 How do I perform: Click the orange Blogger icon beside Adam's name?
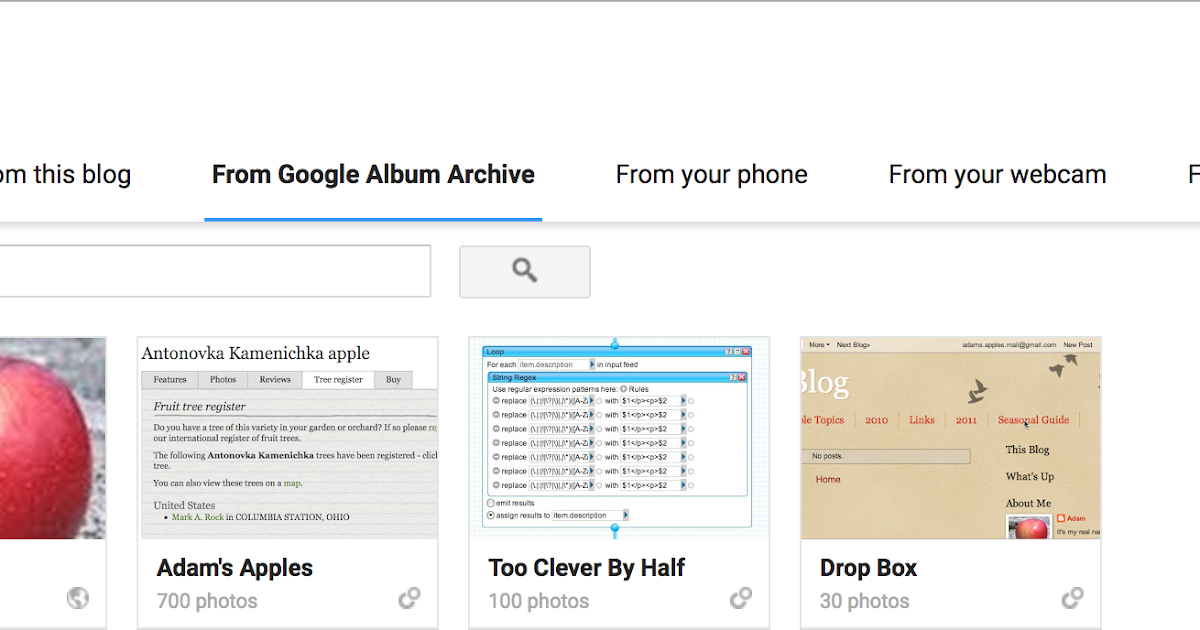click(1060, 519)
